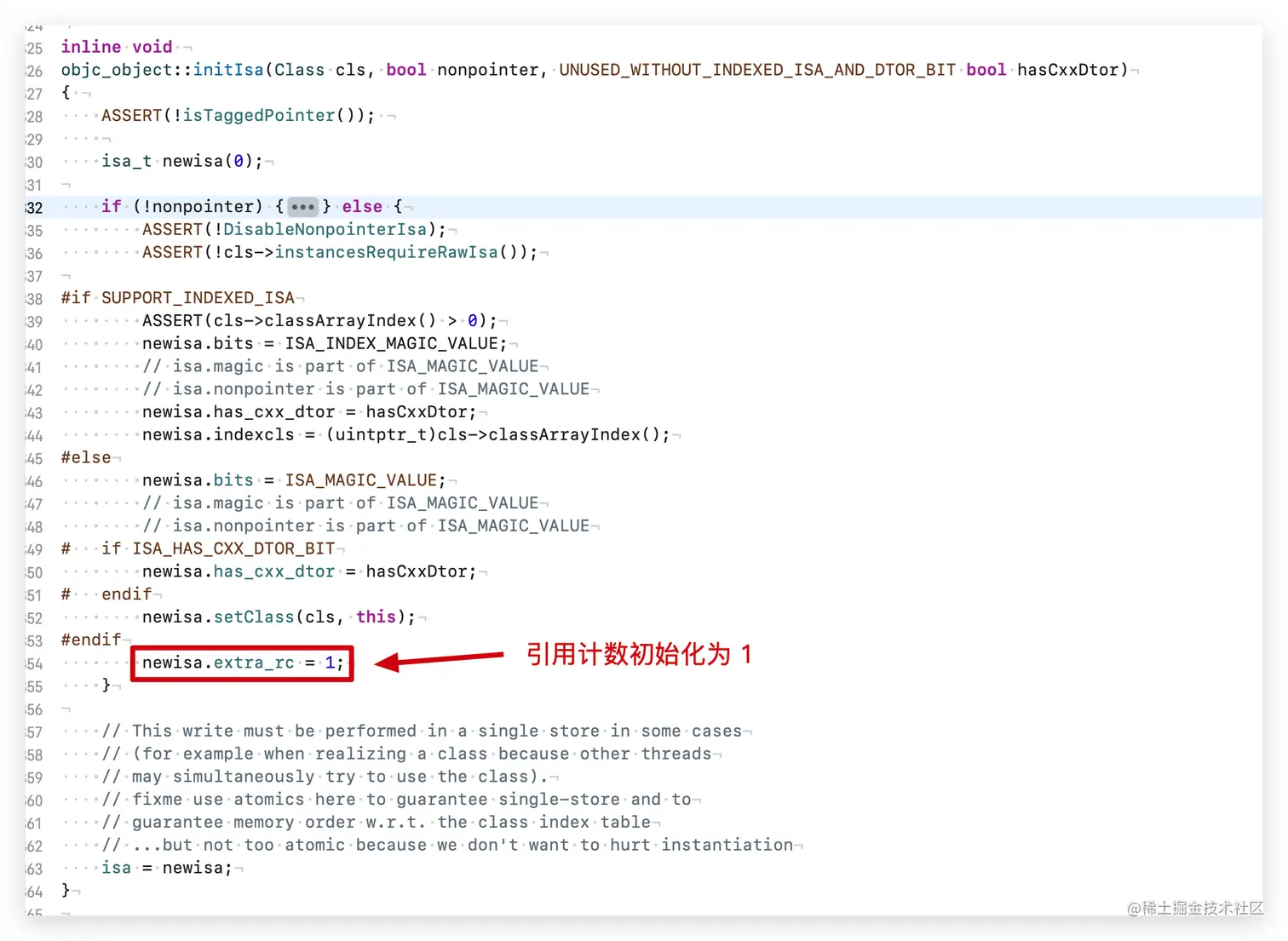Screen dimensions: 1288x941
Task: Click the setClass symbol on line 552
Action: pos(254,617)
